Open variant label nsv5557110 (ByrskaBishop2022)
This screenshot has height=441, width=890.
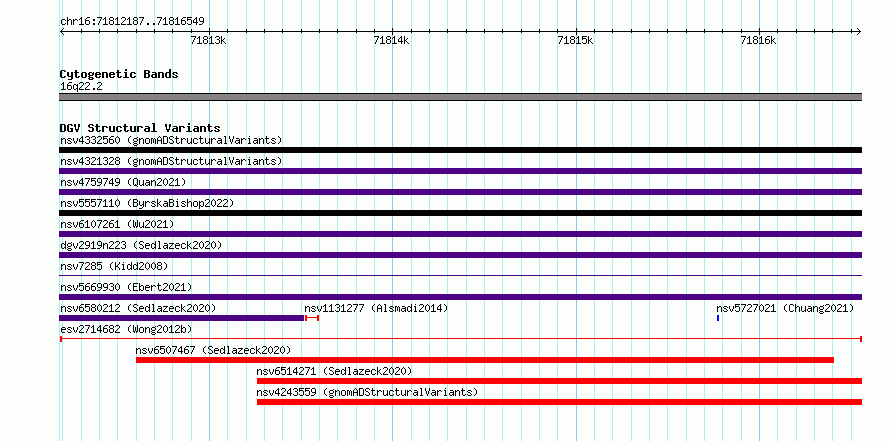(147, 203)
